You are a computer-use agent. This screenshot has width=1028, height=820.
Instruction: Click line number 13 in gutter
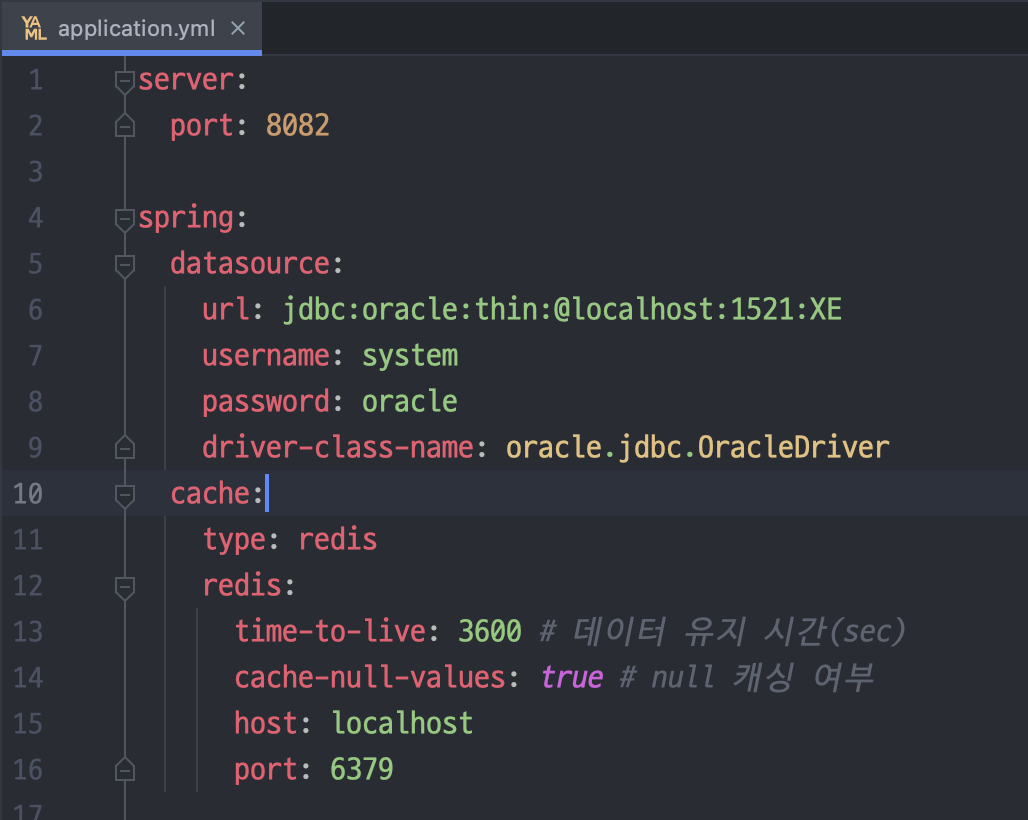click(28, 632)
